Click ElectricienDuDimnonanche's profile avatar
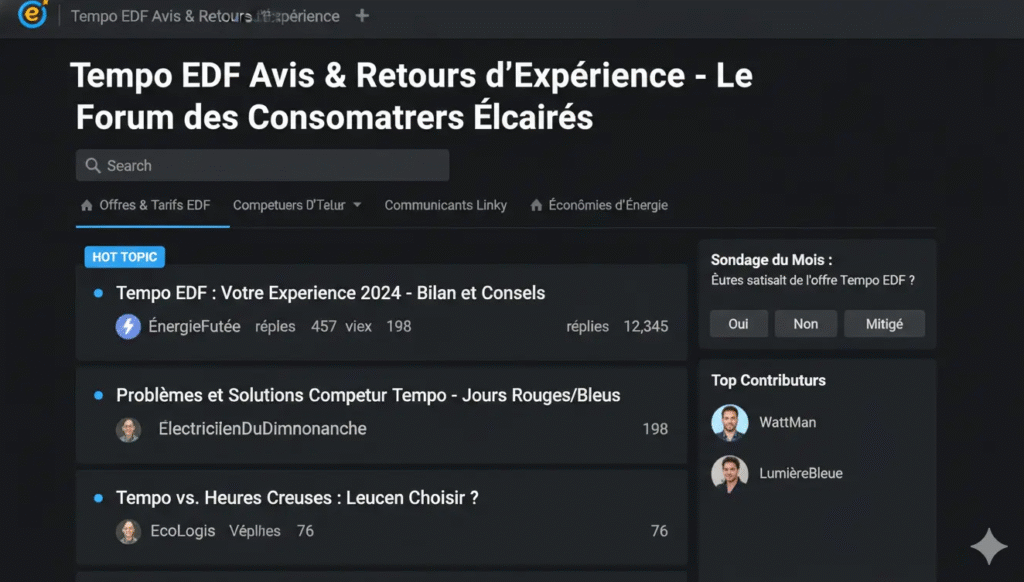The image size is (1024, 582). coord(128,429)
